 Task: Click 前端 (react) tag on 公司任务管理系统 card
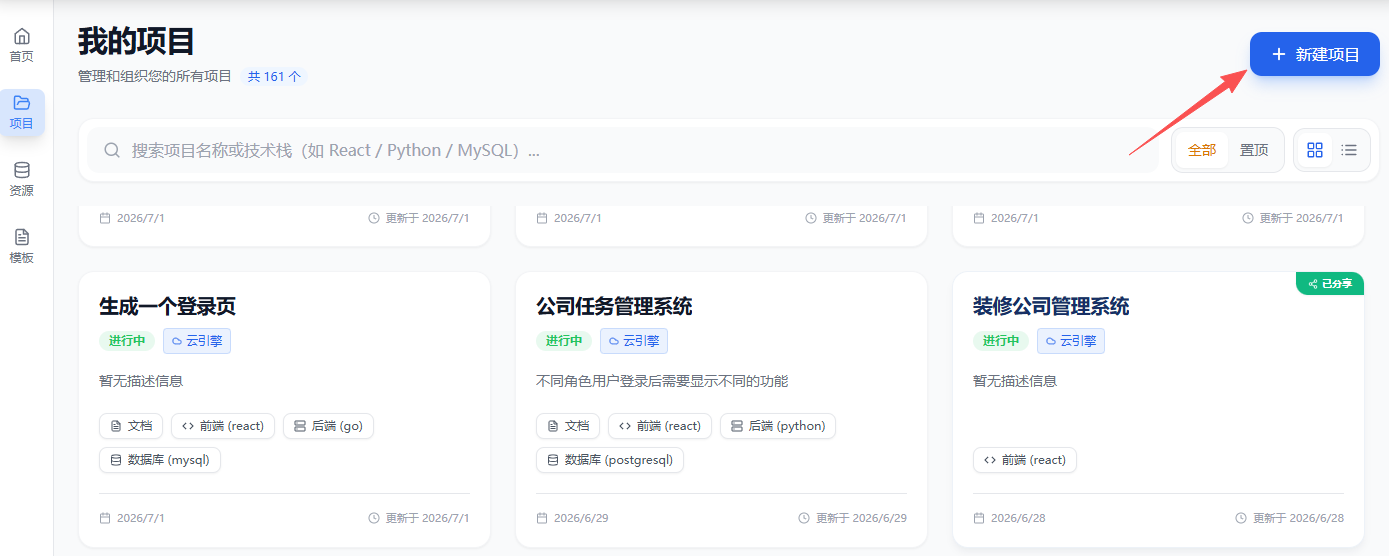660,426
